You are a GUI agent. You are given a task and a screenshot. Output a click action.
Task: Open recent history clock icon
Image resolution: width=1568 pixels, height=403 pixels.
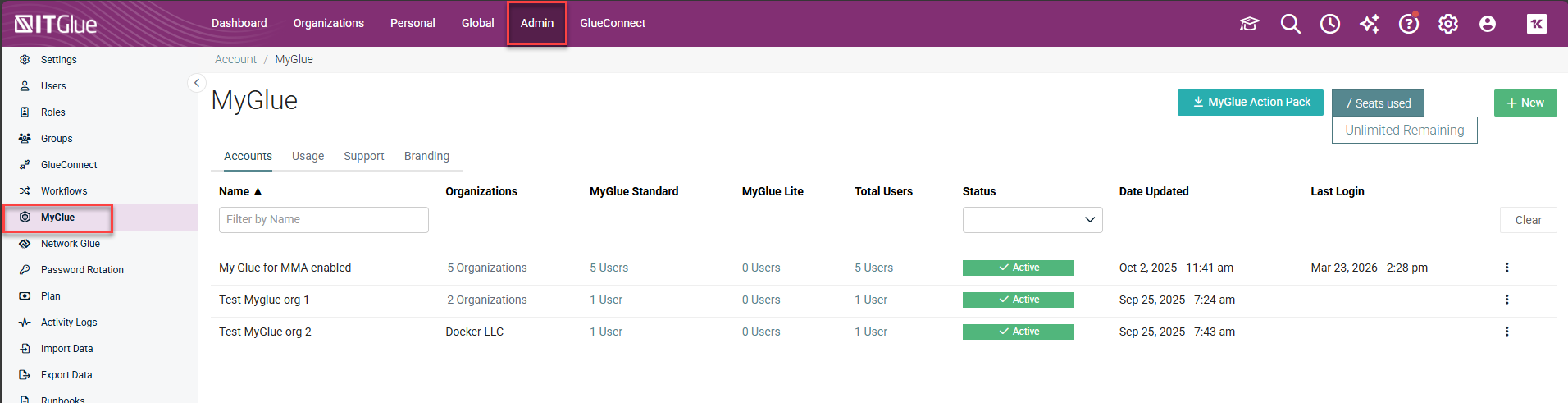pos(1329,24)
